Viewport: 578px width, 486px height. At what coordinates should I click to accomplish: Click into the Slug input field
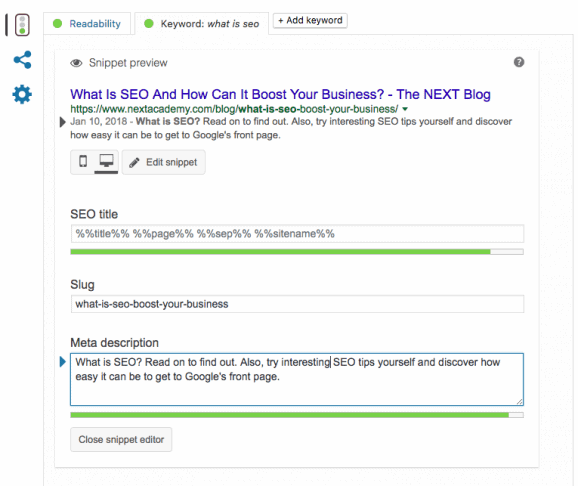pyautogui.click(x=297, y=304)
